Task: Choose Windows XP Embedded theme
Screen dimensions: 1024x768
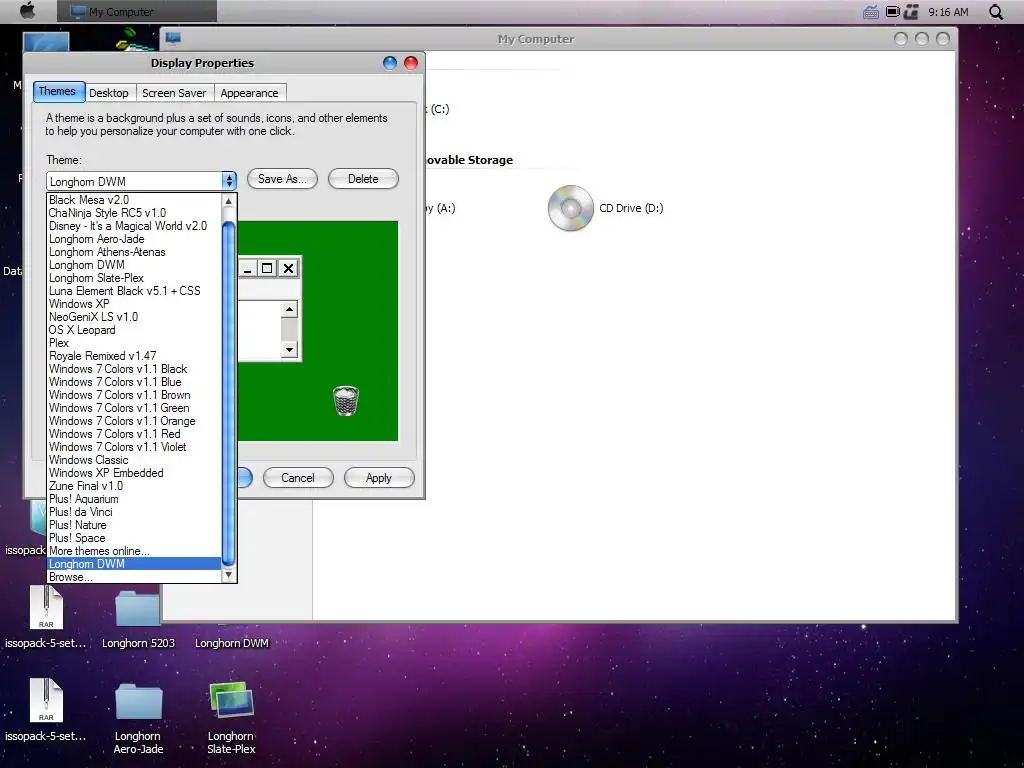Action: (135, 473)
